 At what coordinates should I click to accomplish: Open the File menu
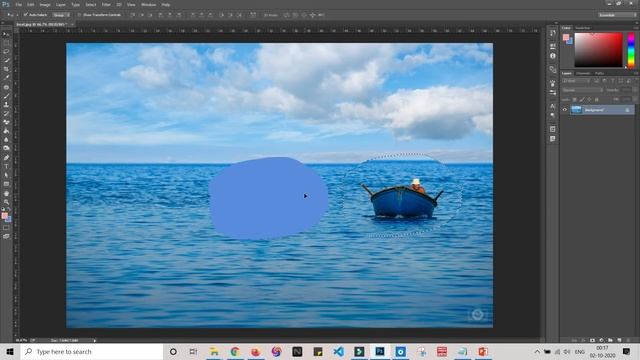click(x=18, y=4)
